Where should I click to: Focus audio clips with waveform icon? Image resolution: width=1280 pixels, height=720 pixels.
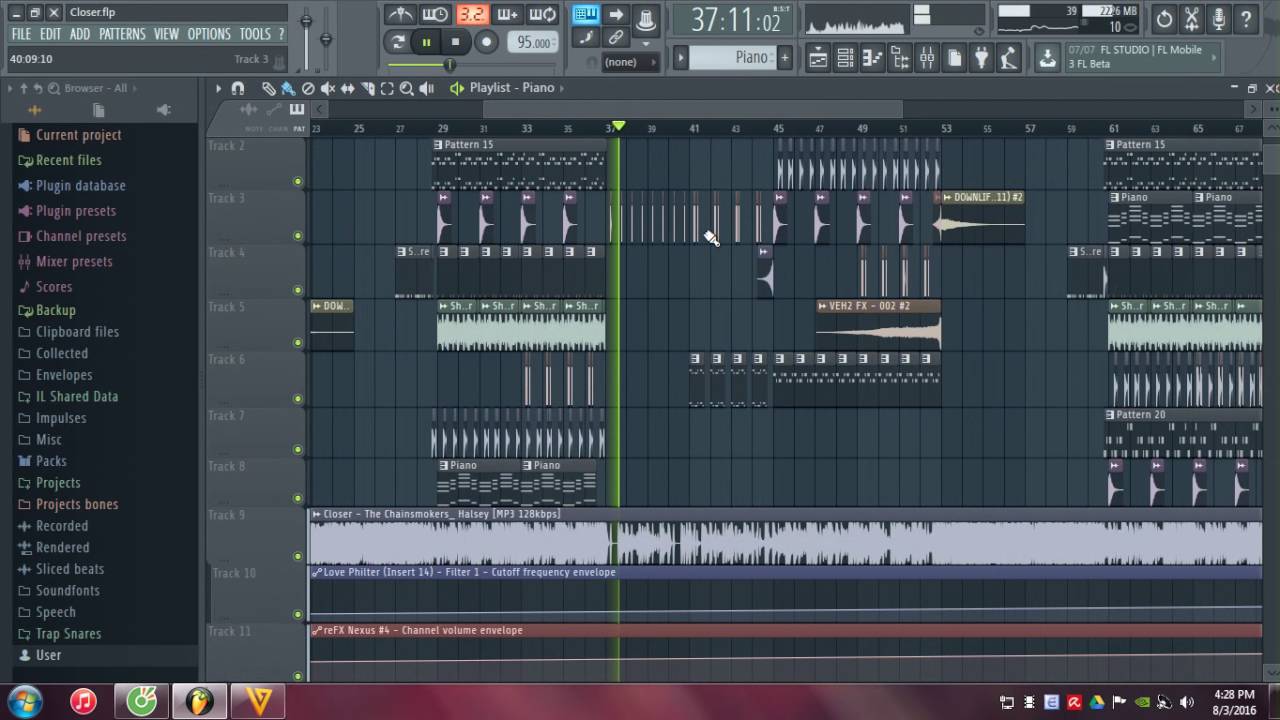[249, 109]
